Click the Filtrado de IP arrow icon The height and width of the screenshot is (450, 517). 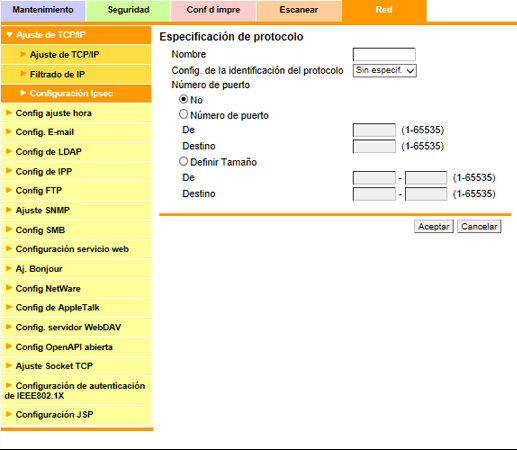tap(23, 73)
